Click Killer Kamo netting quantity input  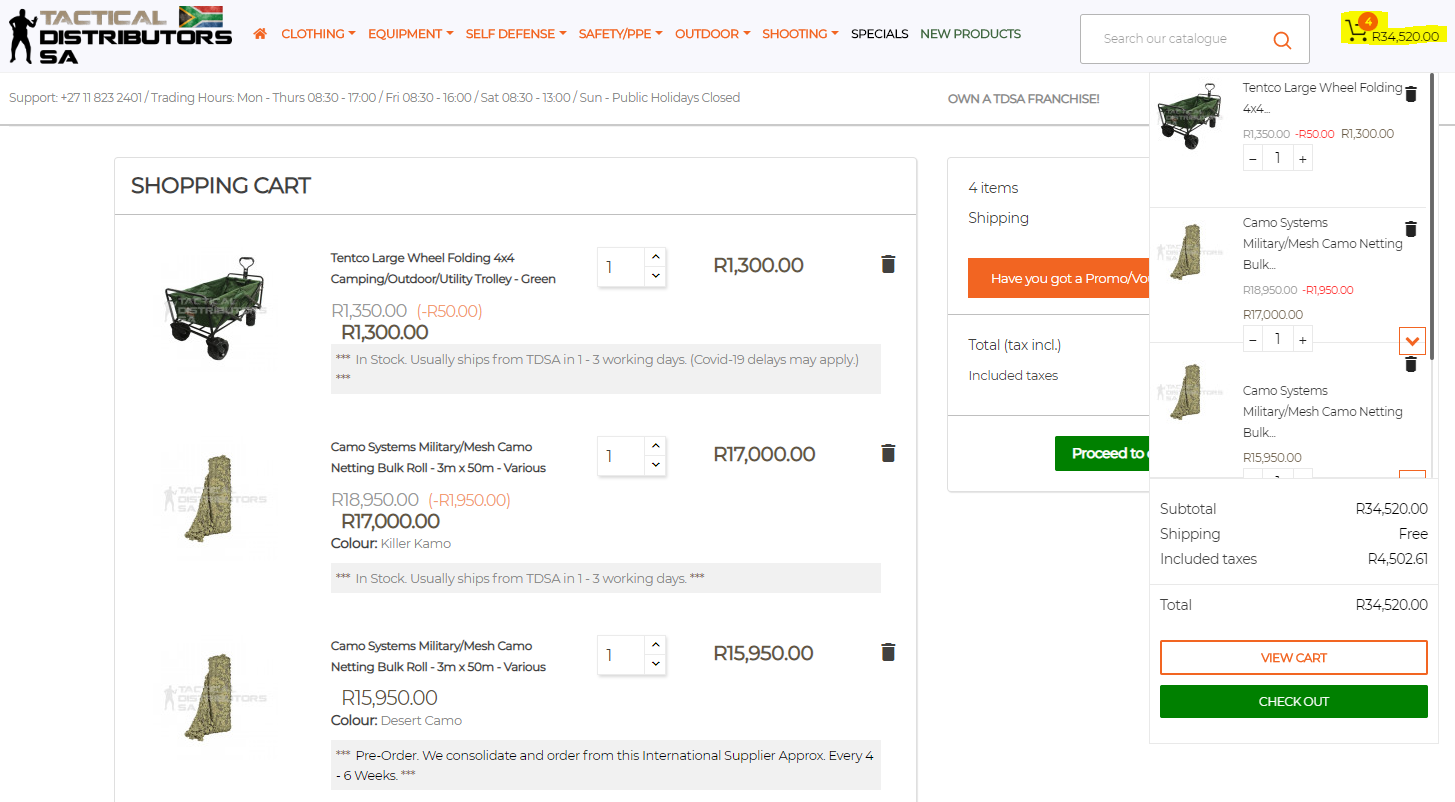621,456
